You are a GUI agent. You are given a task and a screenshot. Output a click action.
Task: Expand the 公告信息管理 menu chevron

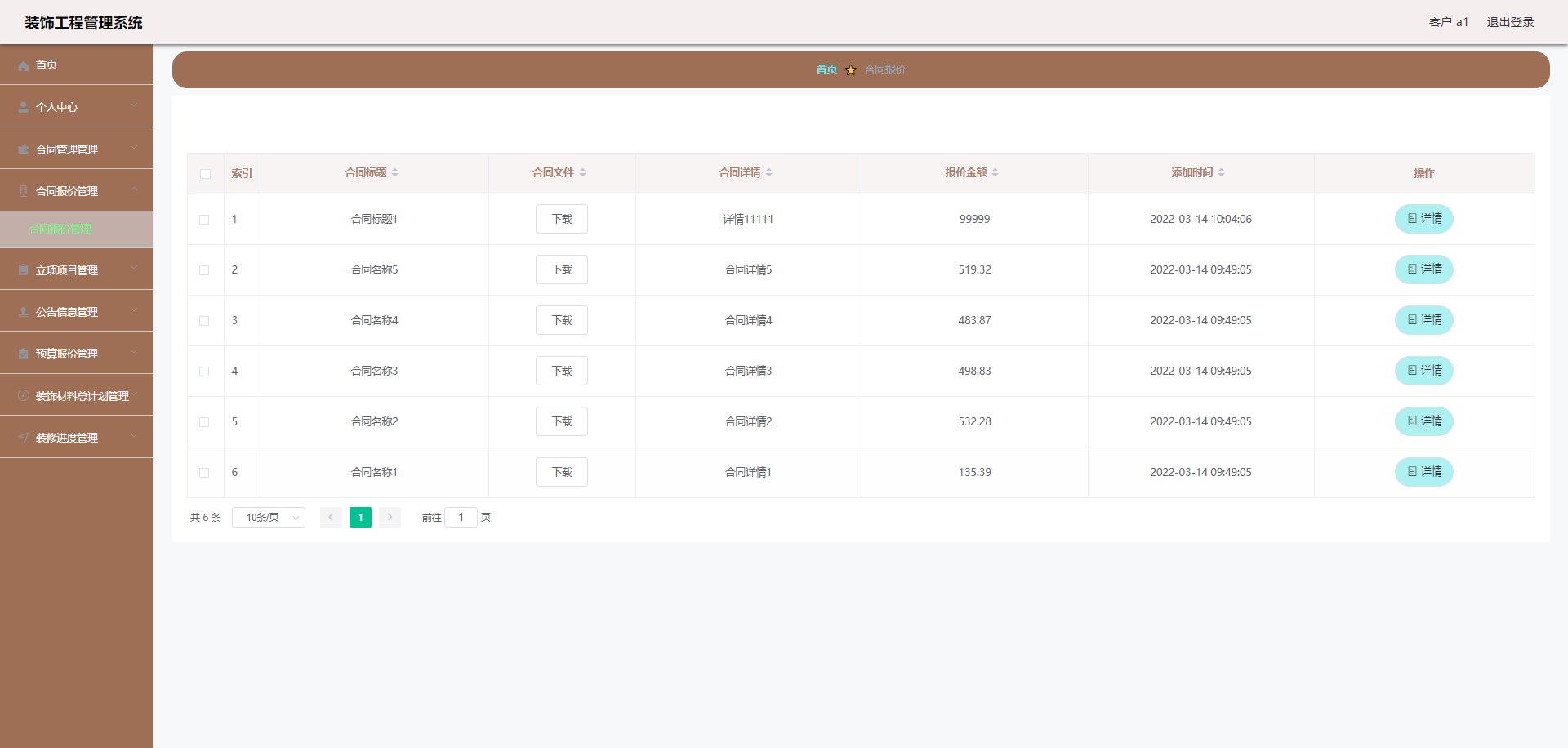[134, 310]
